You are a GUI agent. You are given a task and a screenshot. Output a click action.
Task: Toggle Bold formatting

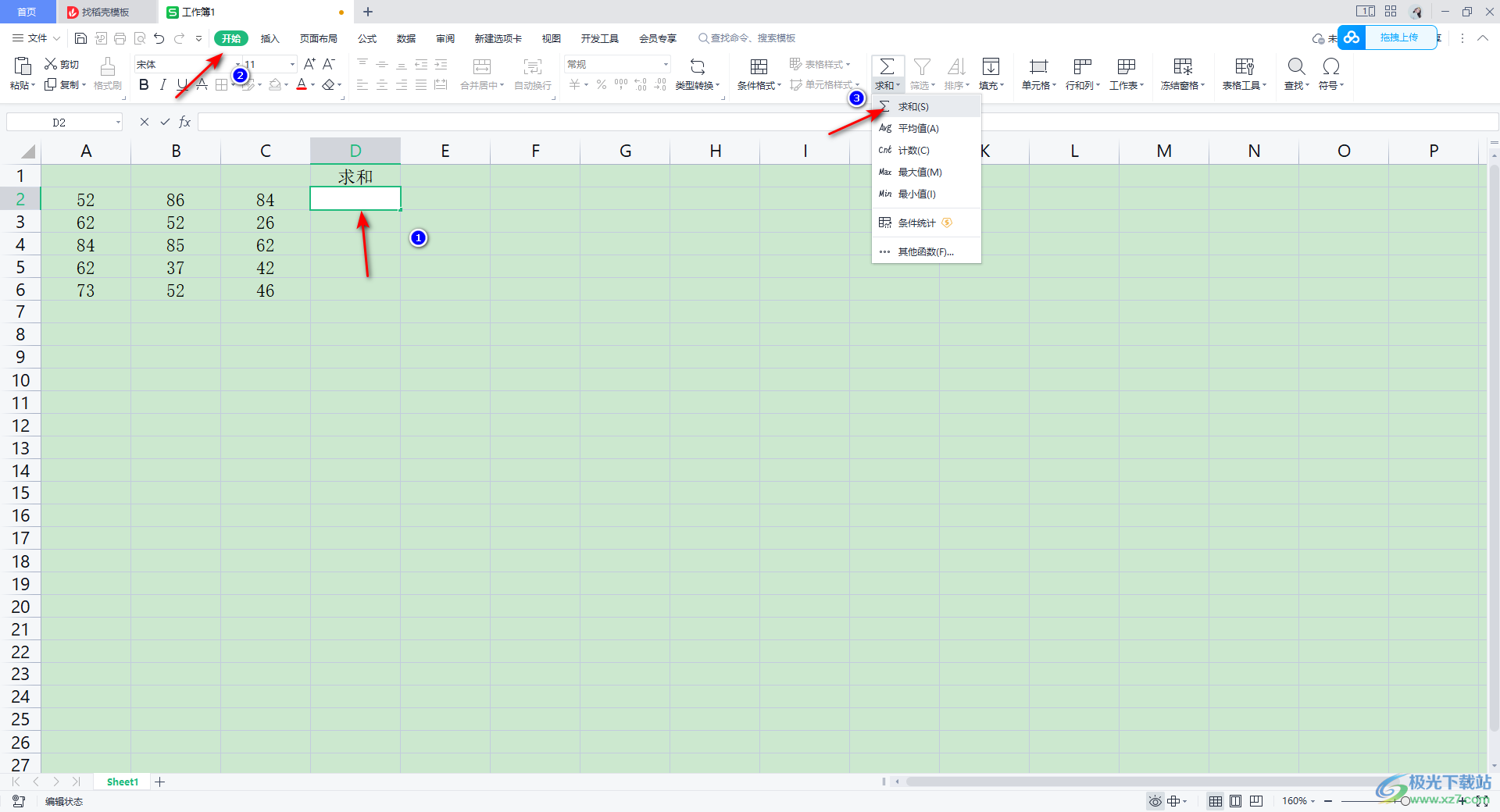144,84
